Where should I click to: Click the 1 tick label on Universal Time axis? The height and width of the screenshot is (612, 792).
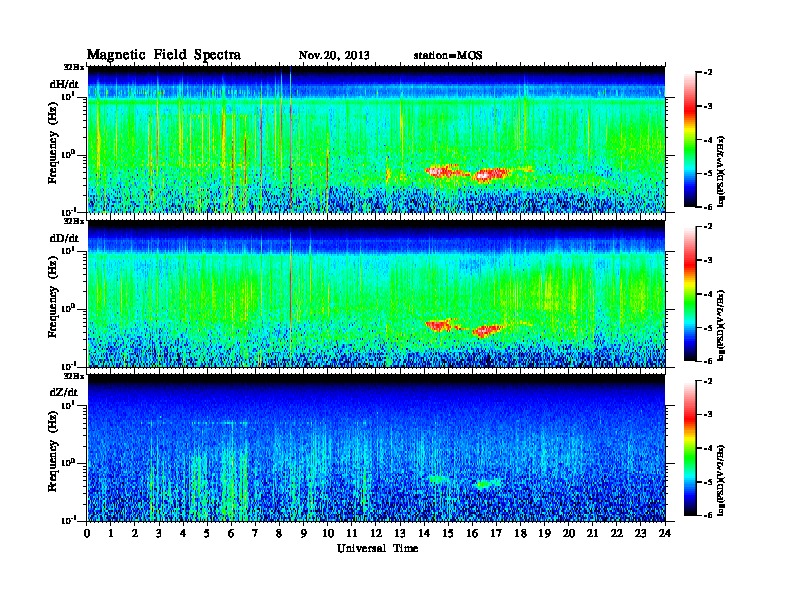pos(111,534)
